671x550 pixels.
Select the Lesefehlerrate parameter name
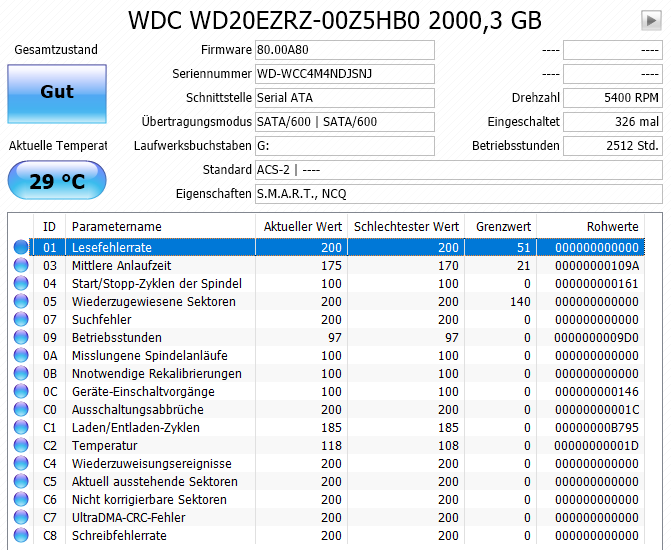[x=112, y=247]
